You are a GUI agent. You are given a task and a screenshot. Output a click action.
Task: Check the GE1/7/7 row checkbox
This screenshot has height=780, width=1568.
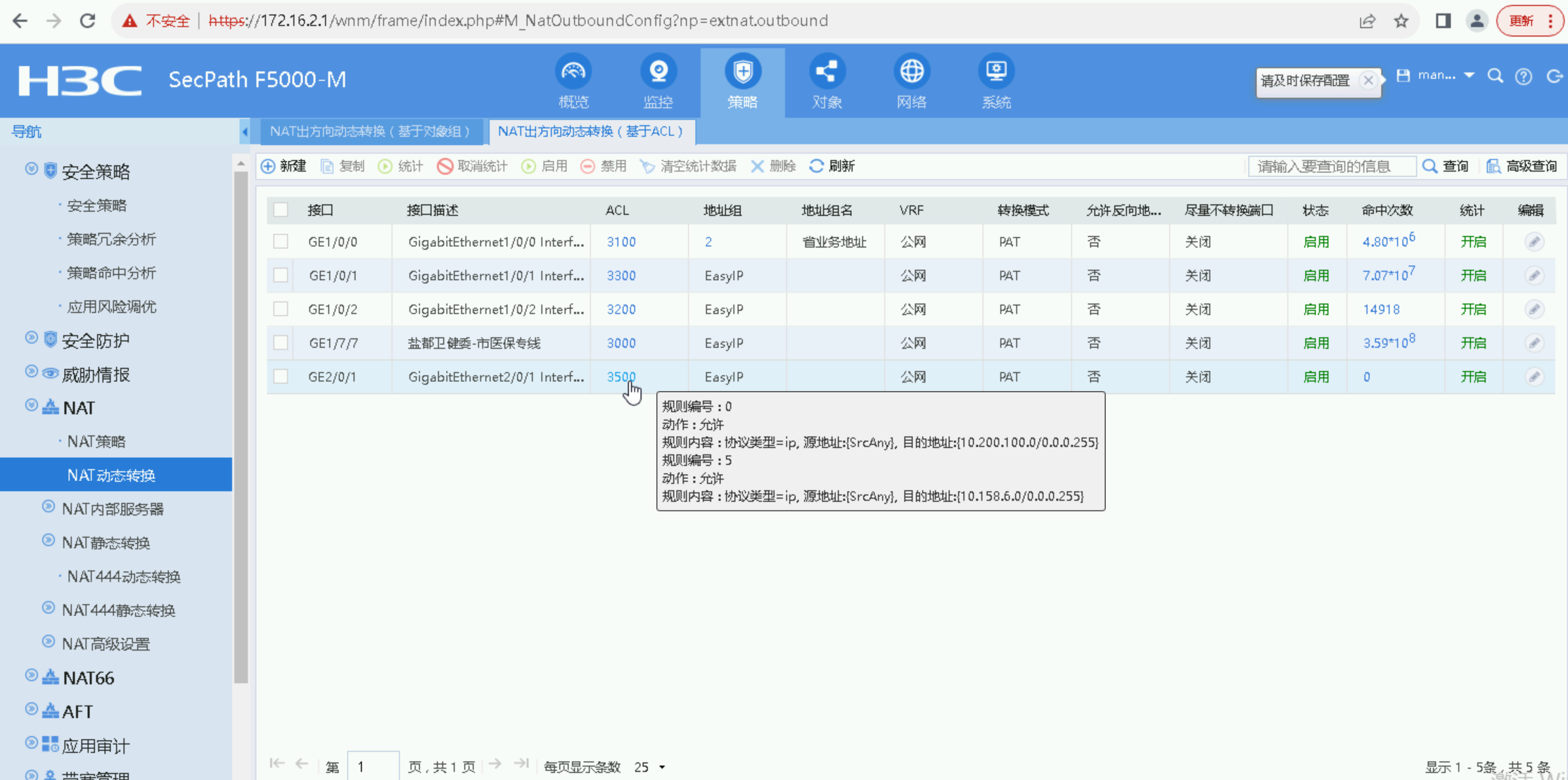coord(281,343)
